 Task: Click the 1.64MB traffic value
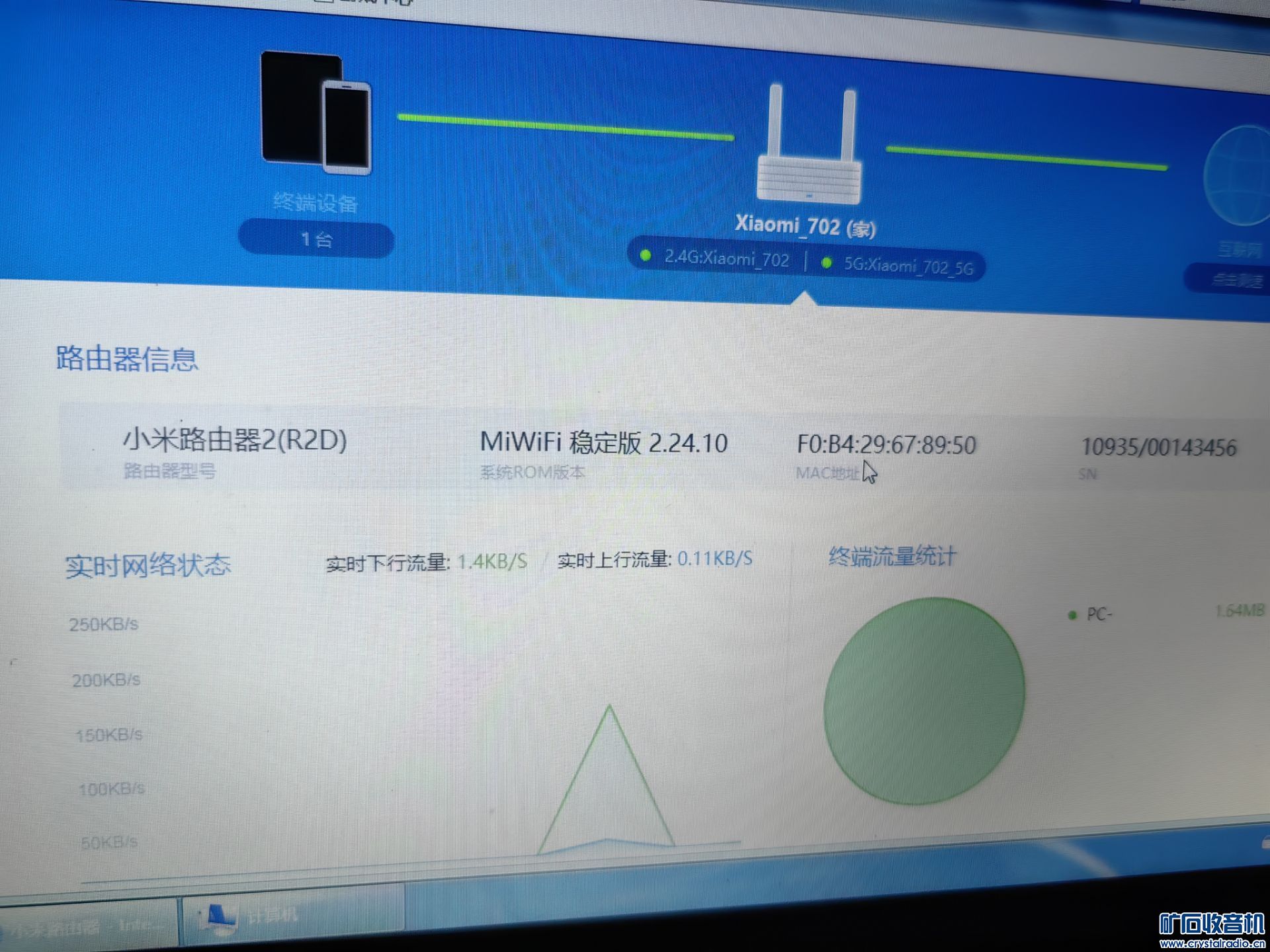(1240, 611)
